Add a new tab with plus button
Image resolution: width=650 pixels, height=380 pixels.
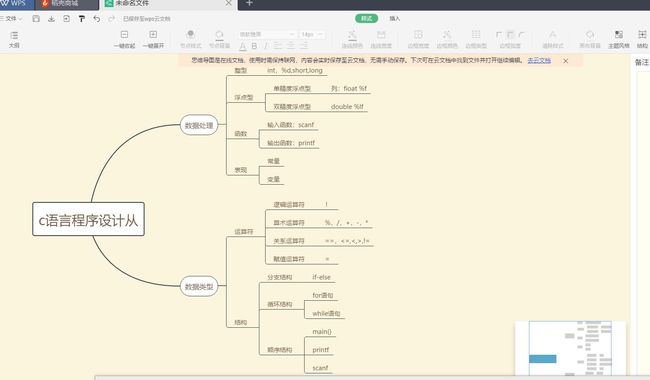pyautogui.click(x=249, y=3)
